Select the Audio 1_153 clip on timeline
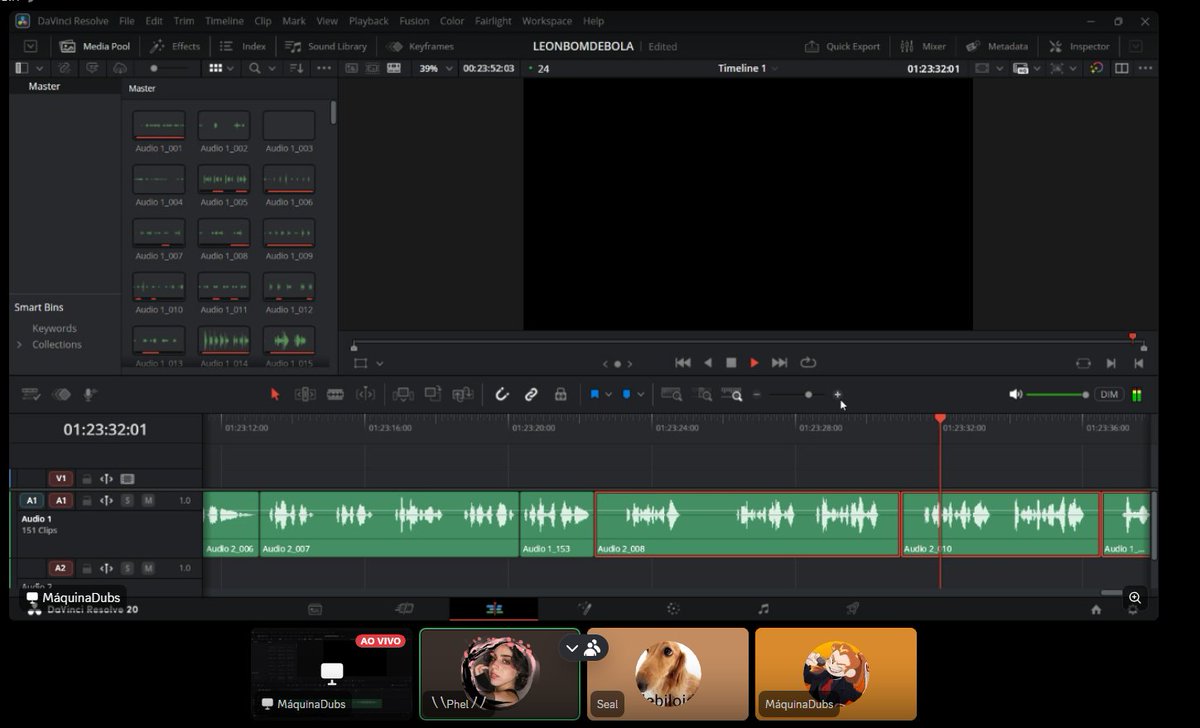Screen dimensions: 1200x728 [556, 524]
